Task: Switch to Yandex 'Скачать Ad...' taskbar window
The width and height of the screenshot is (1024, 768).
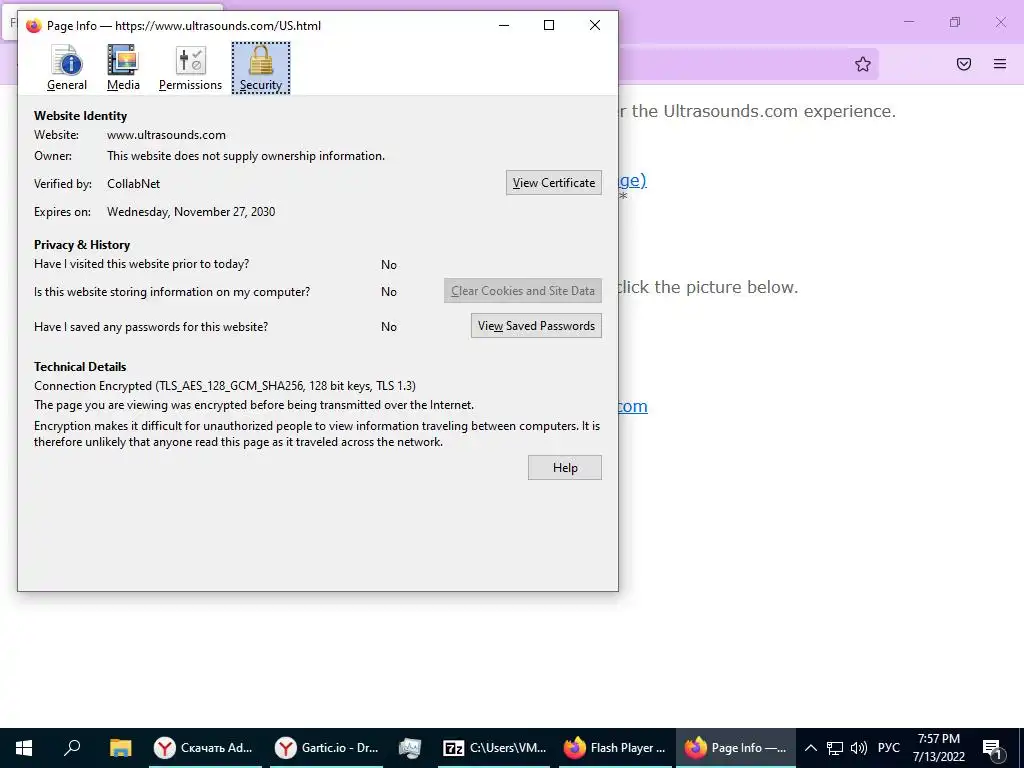Action: click(x=204, y=748)
